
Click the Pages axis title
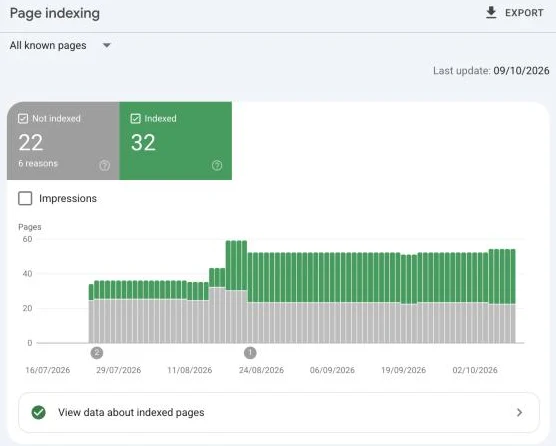point(30,227)
